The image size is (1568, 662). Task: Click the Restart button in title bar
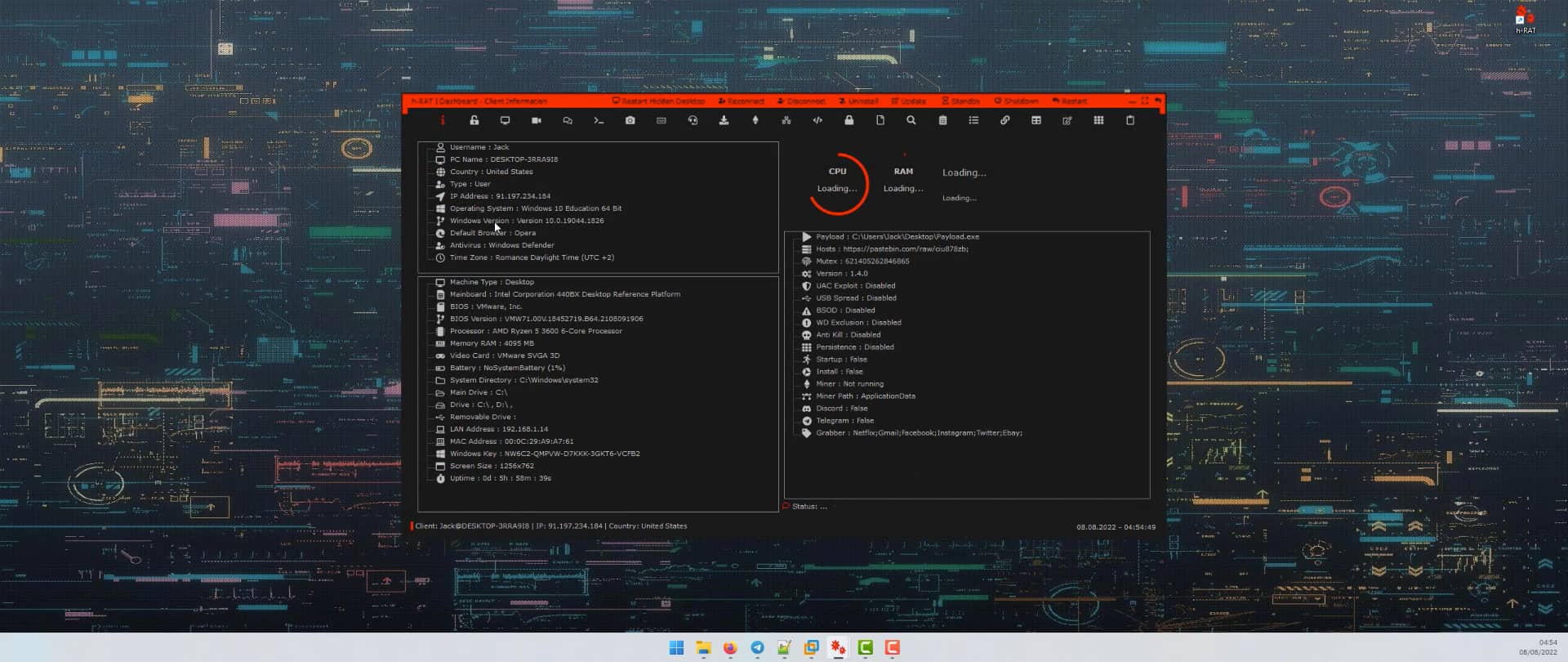[1069, 101]
